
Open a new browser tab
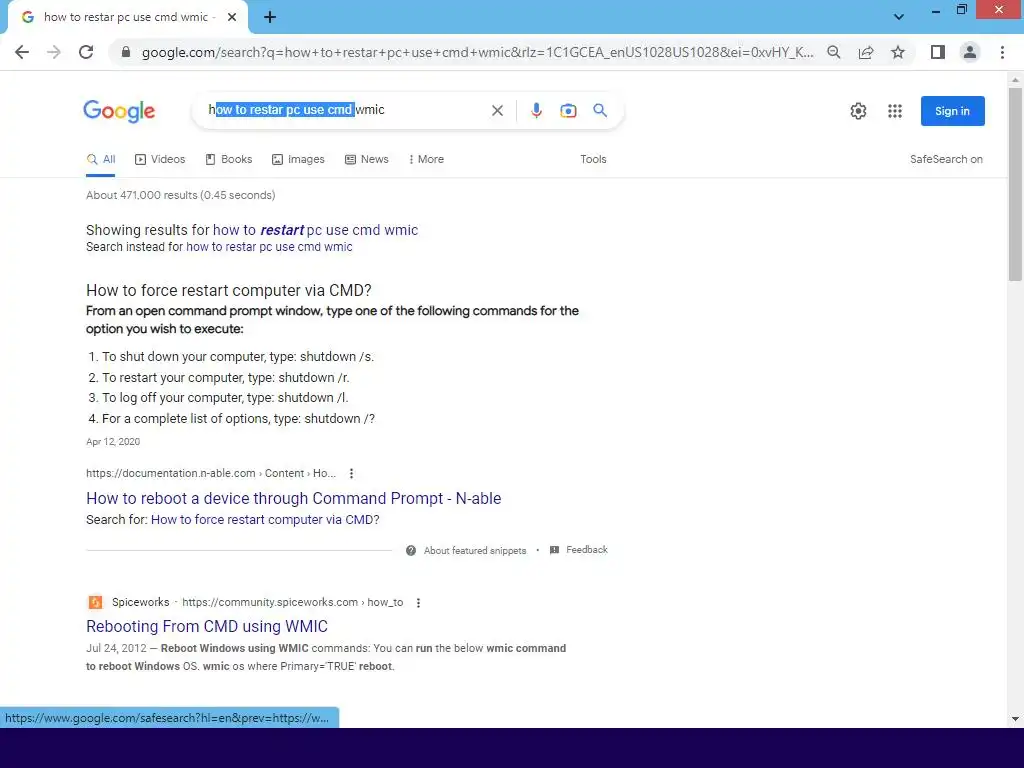coord(270,18)
